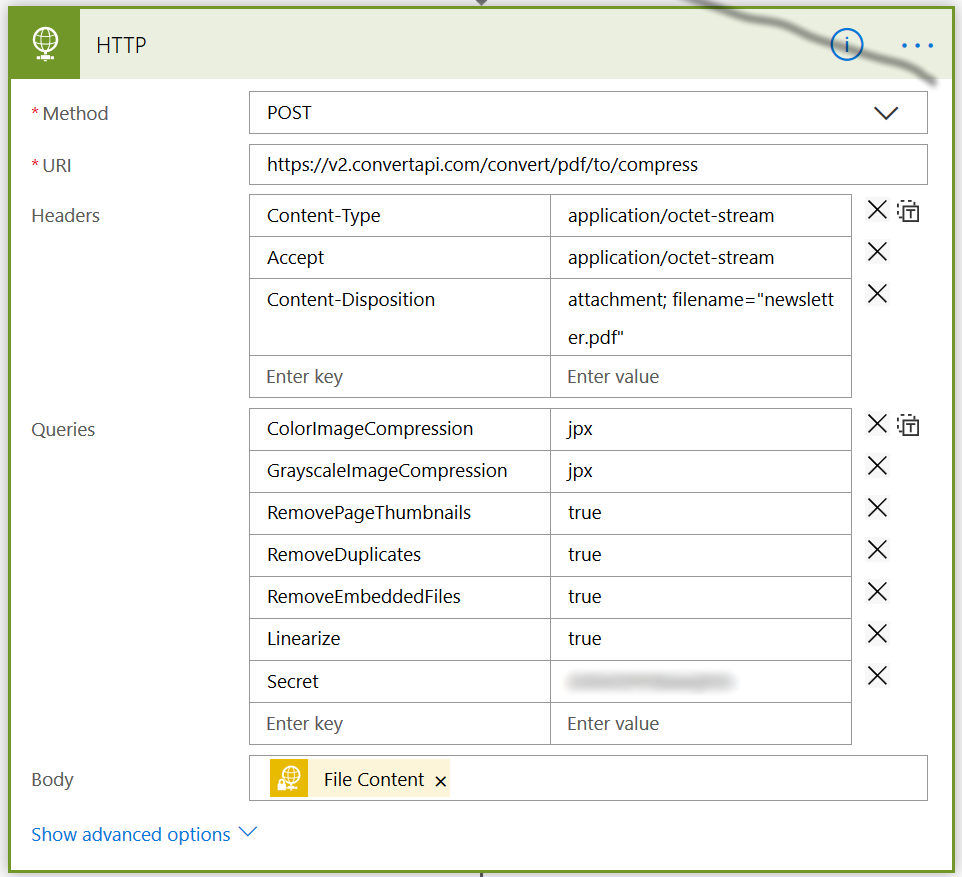962x877 pixels.
Task: Delete the Content-Type header row
Action: pos(877,210)
